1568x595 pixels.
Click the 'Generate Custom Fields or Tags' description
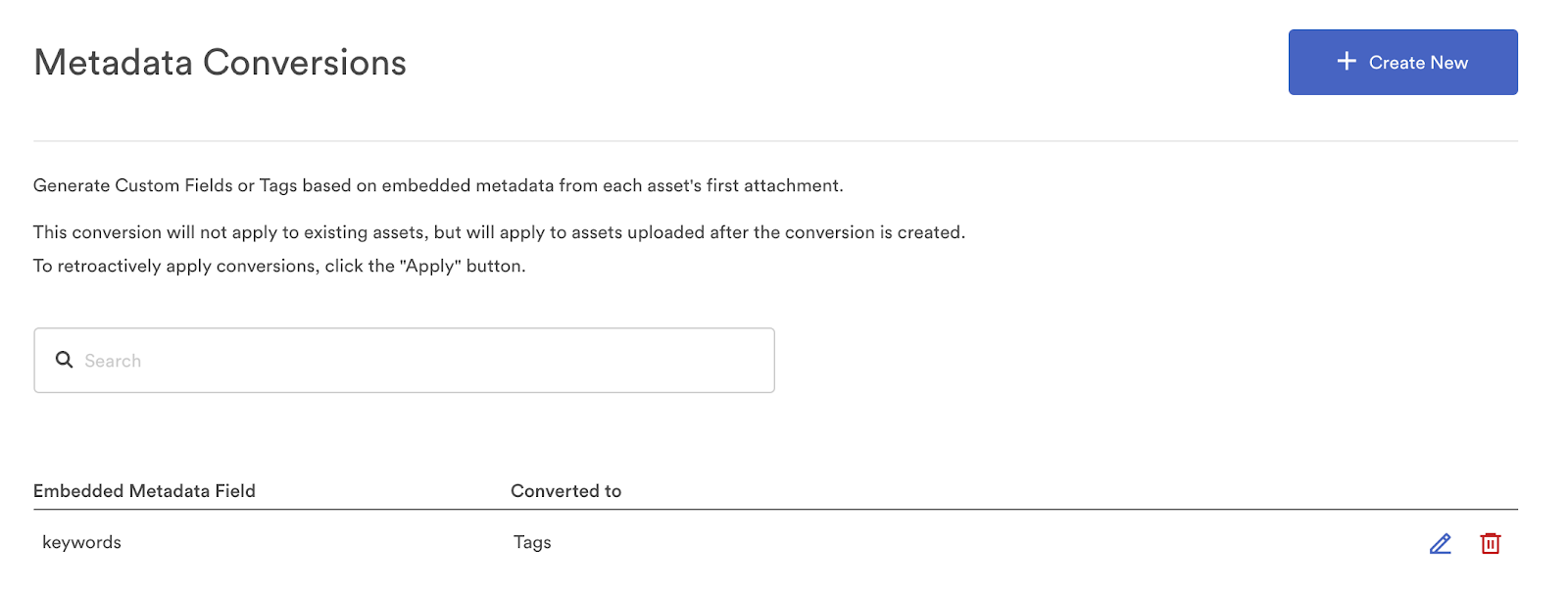(437, 185)
